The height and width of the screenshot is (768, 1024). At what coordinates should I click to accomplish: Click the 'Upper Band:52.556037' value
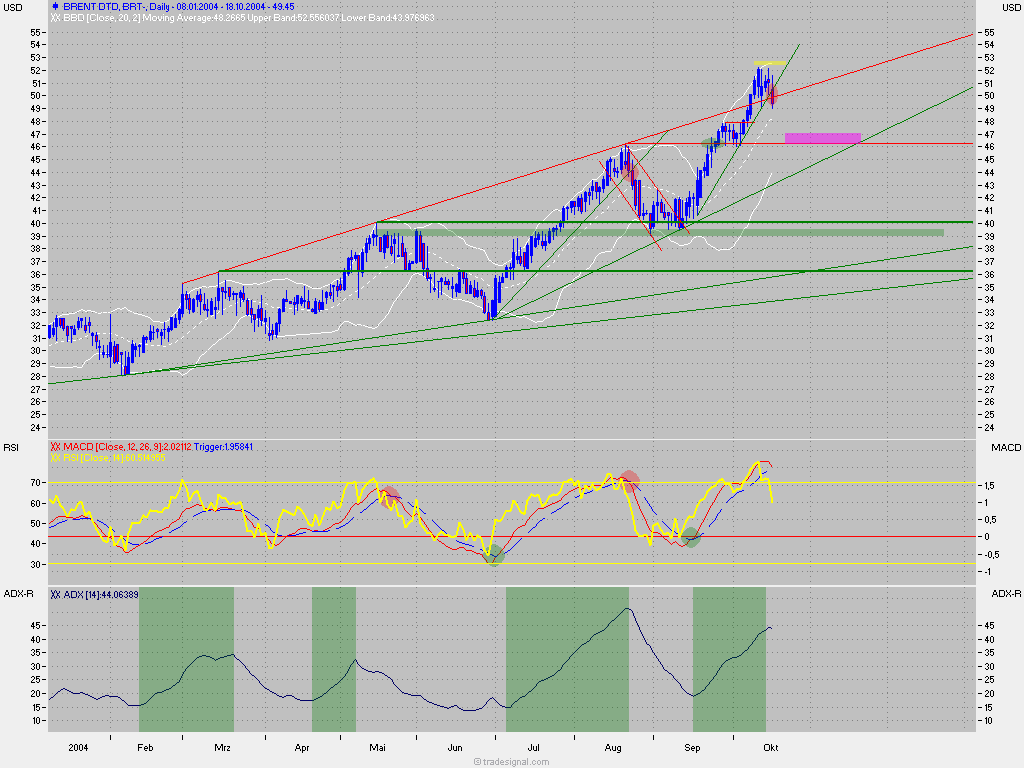pyautogui.click(x=293, y=18)
